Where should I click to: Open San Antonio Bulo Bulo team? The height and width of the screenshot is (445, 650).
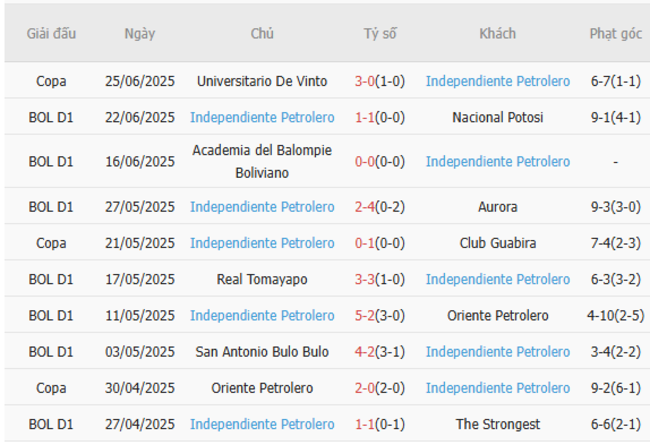[x=262, y=352]
